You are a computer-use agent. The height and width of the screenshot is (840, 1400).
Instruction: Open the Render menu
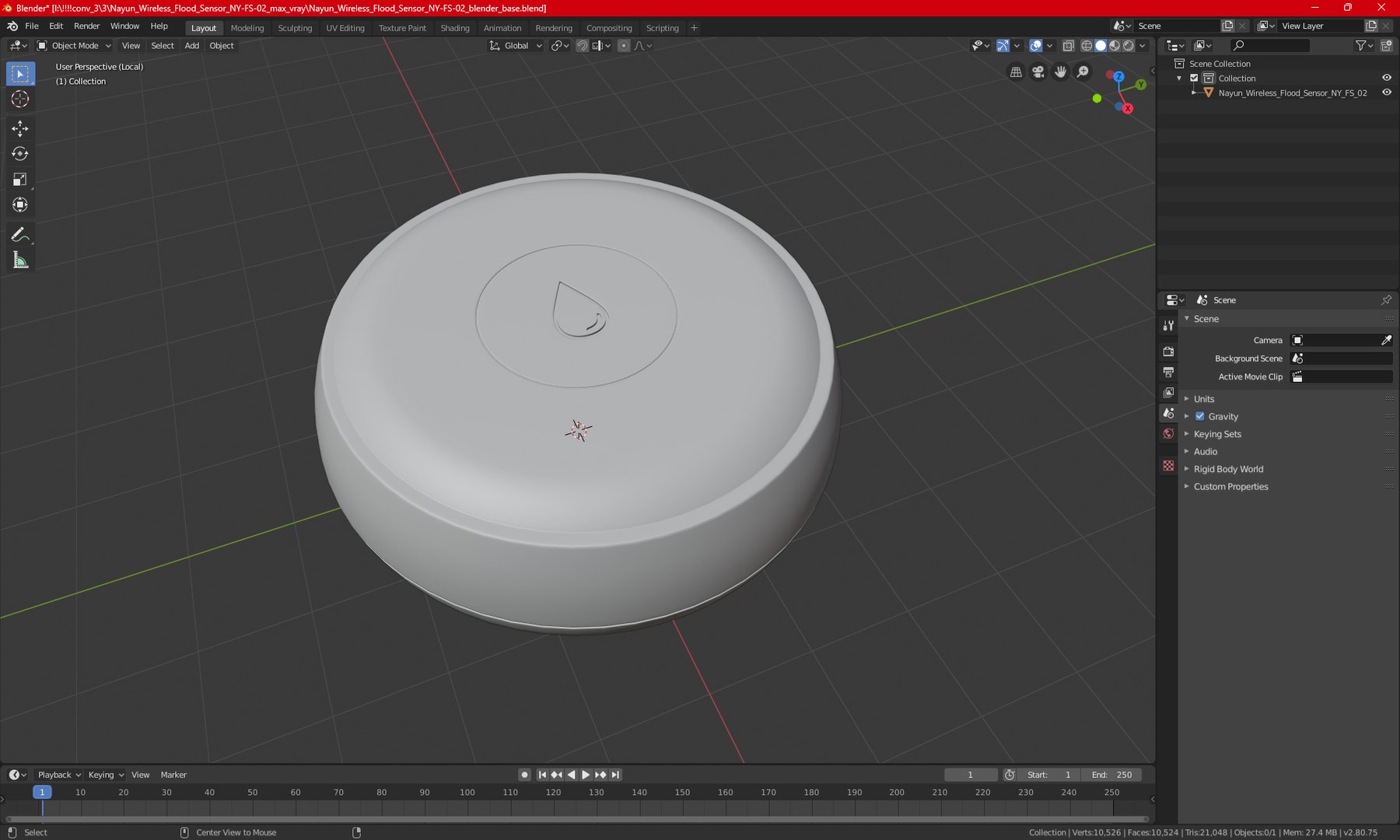click(86, 26)
